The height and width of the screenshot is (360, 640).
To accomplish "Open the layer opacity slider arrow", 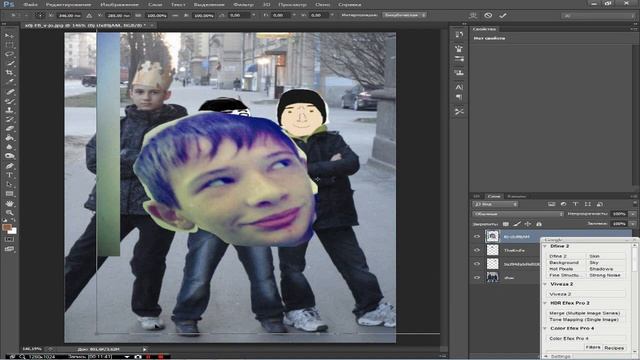I will click(633, 214).
